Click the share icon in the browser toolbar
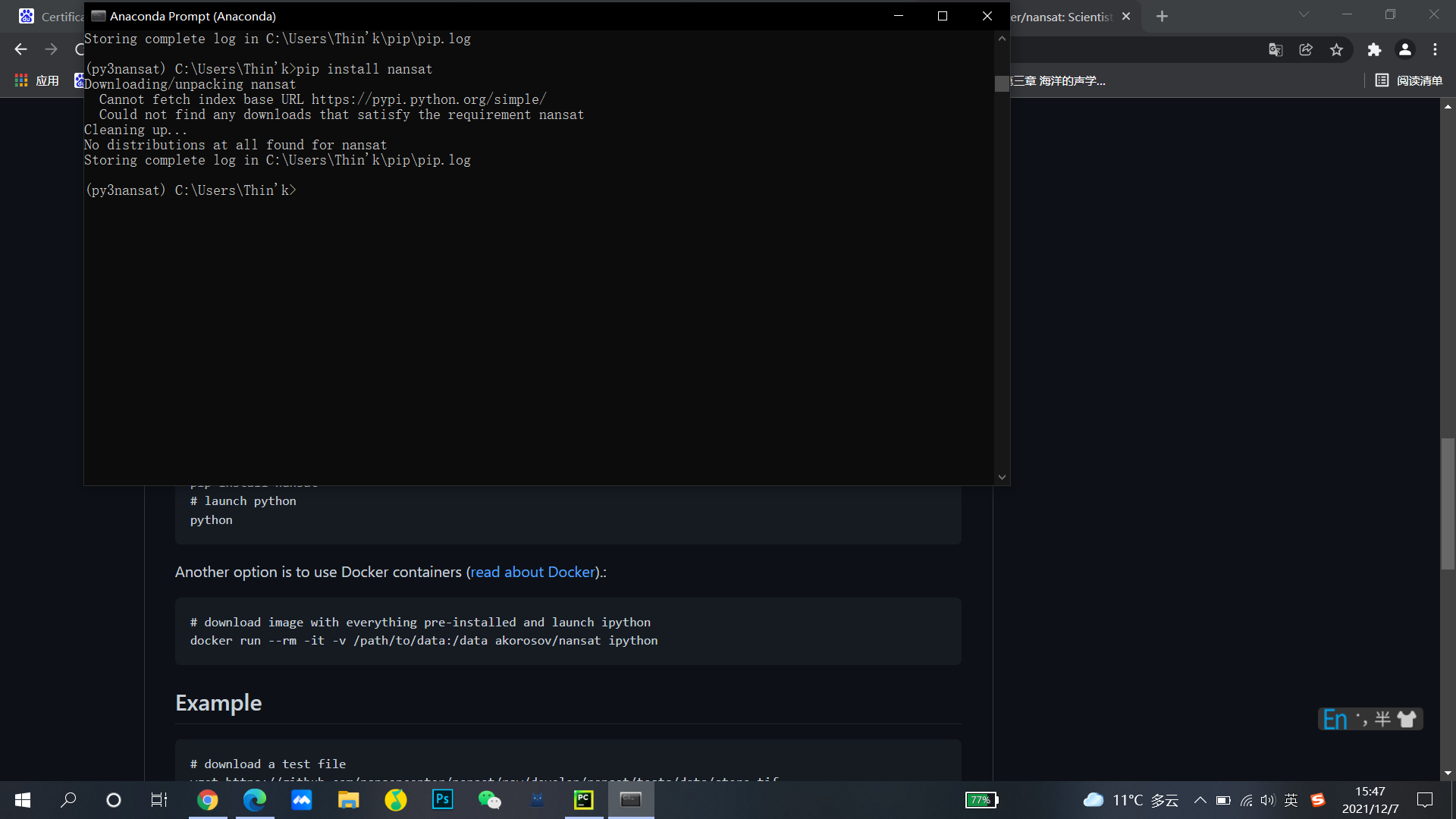1456x819 pixels. 1306,49
